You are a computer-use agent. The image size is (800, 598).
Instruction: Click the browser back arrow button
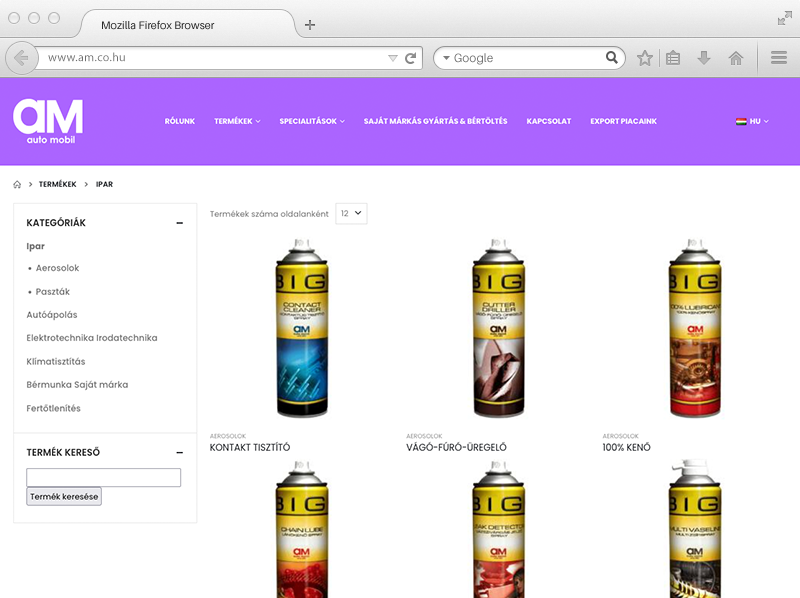(21, 58)
